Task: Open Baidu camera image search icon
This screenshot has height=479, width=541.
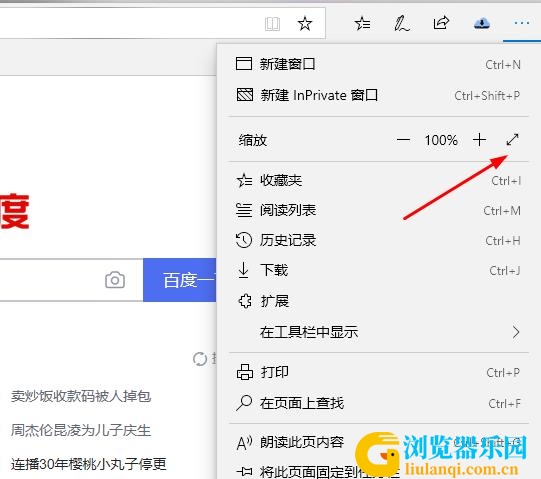Action: click(115, 280)
